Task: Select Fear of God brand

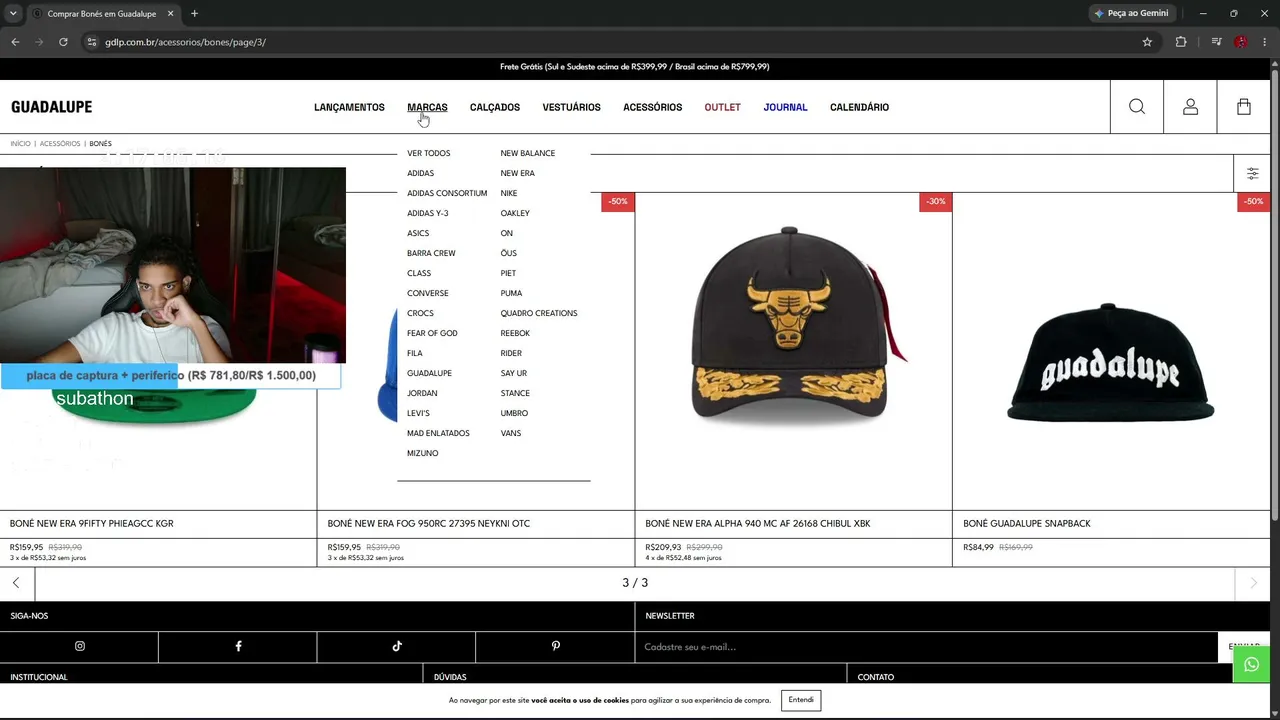Action: (x=432, y=333)
